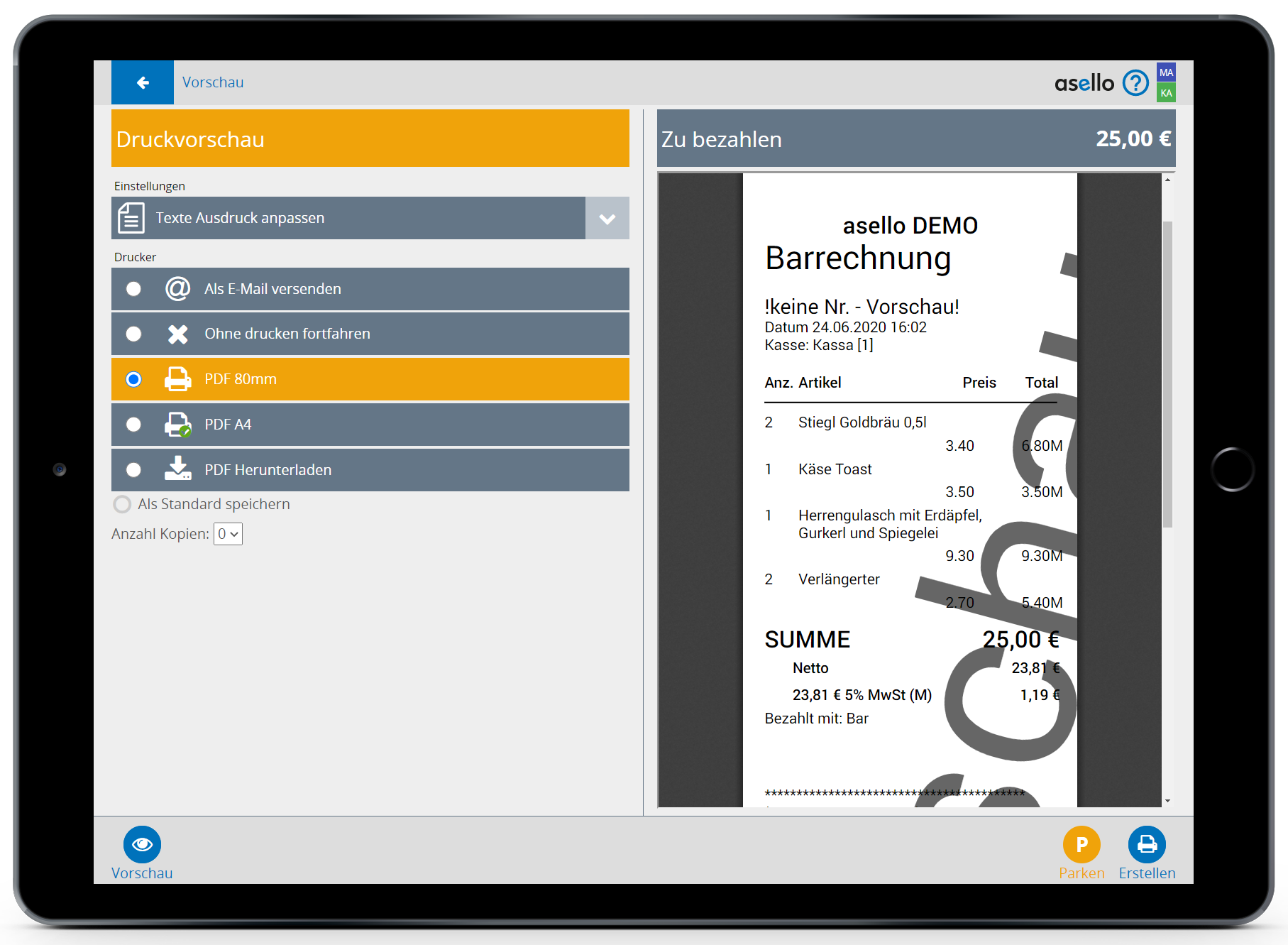Click the green KA badge
Screen dimensions: 1288x945
(1166, 93)
